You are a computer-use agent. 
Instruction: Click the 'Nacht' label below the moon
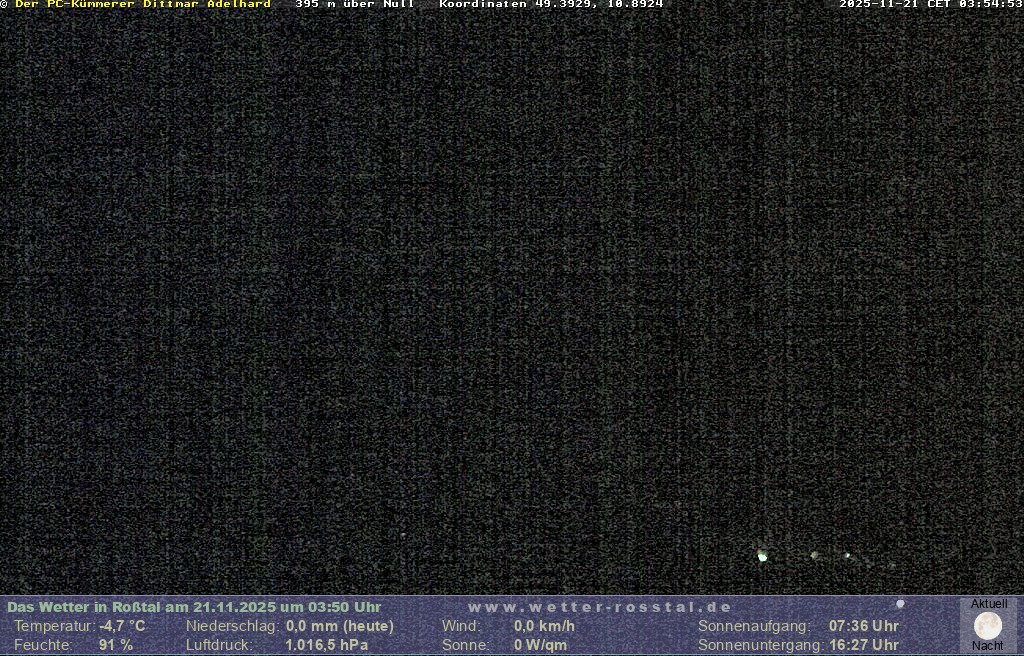tap(988, 646)
